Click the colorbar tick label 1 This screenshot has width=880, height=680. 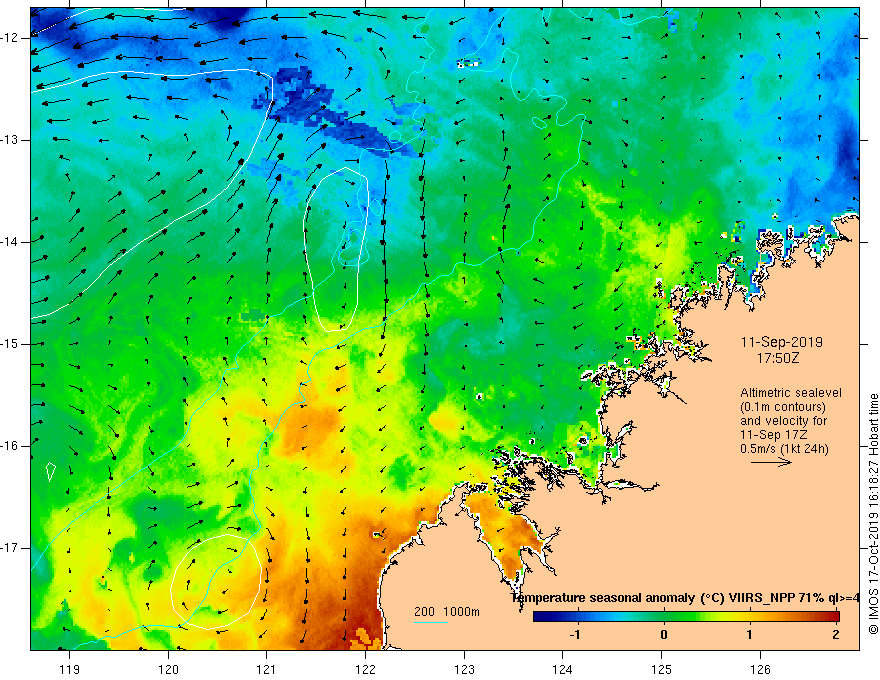[749, 635]
